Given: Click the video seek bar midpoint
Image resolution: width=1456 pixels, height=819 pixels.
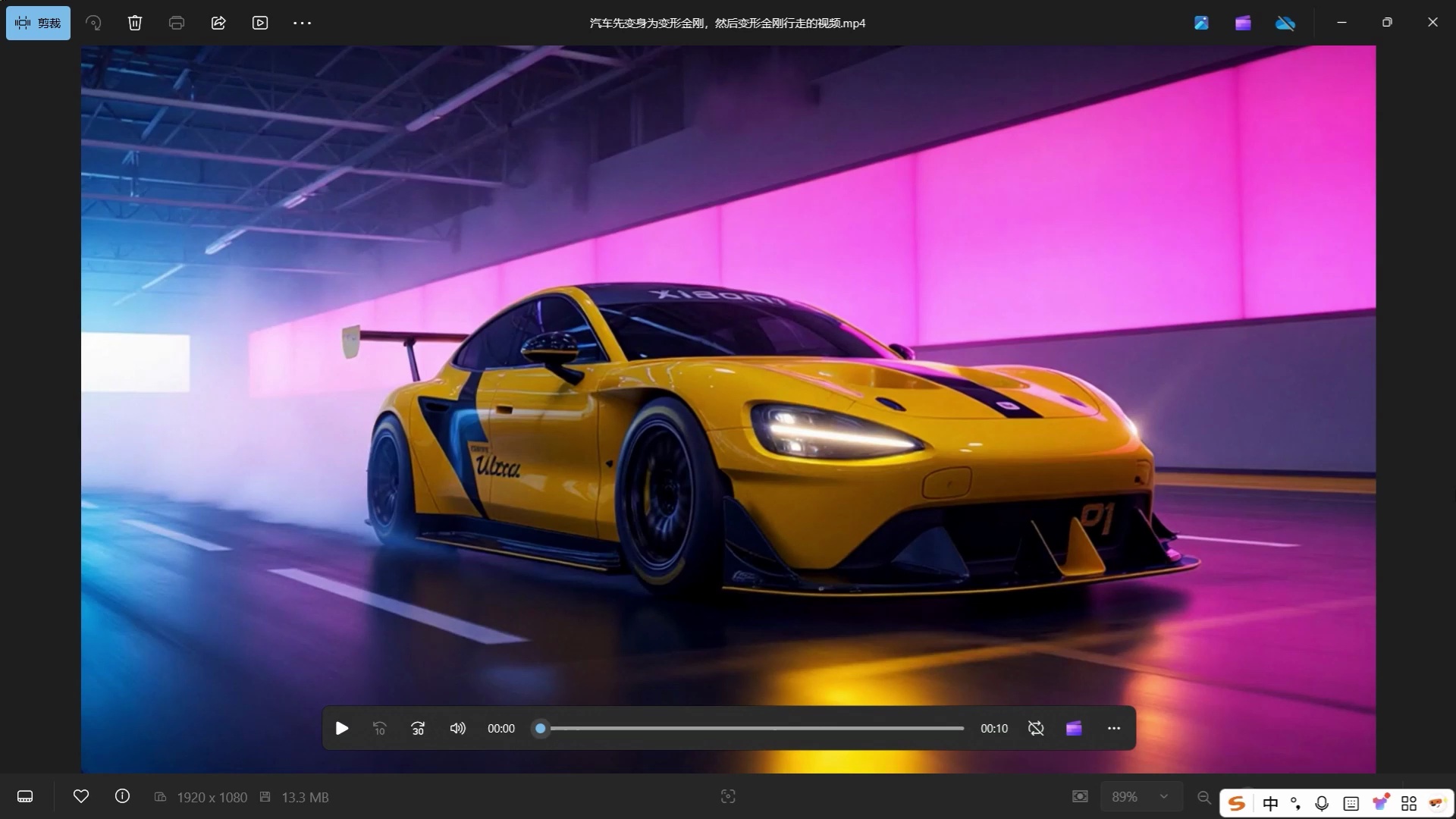Looking at the screenshot, I should (752, 729).
